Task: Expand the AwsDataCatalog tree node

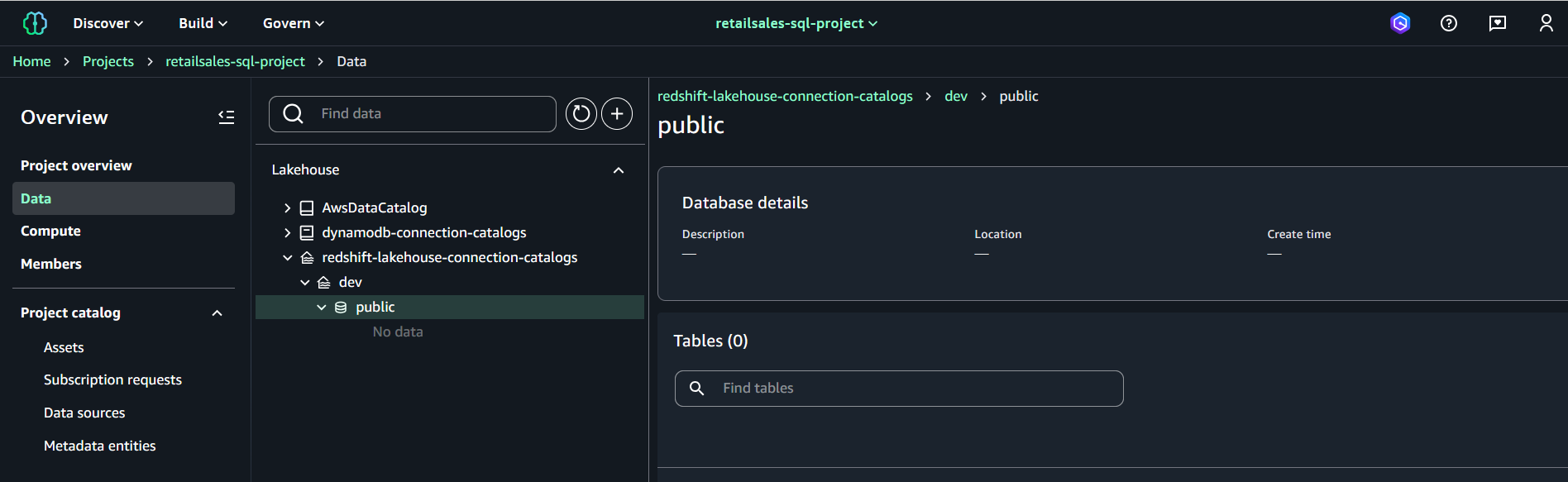Action: tap(287, 208)
